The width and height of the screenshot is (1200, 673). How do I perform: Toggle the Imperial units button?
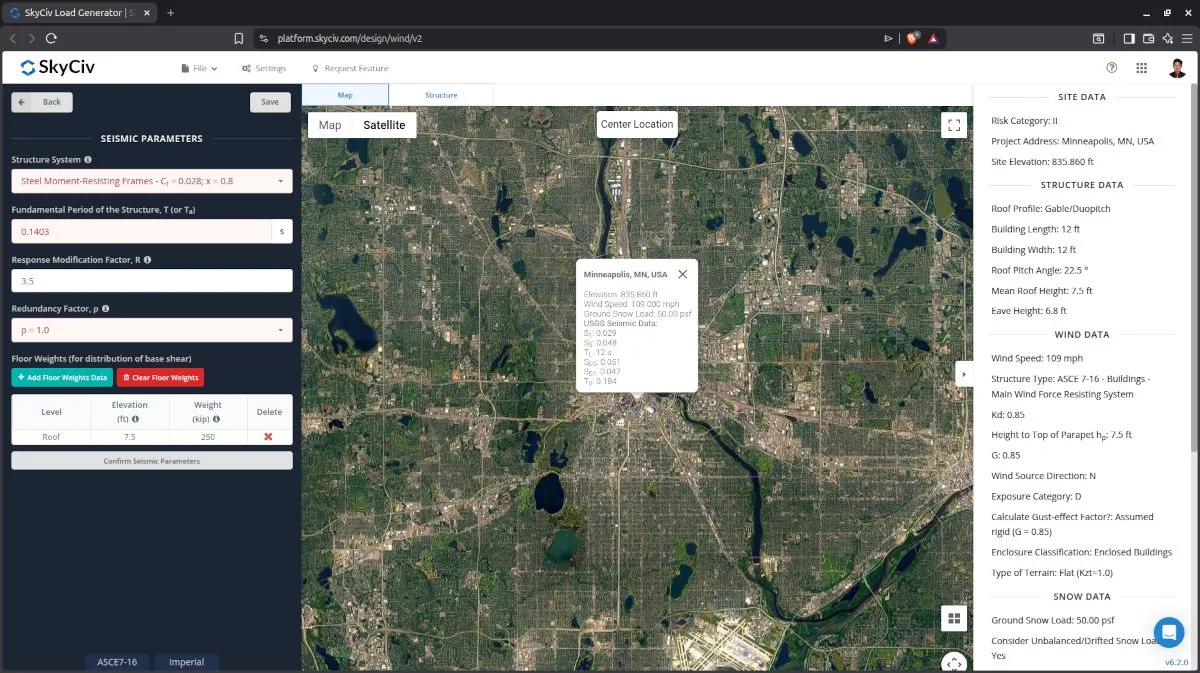[186, 662]
